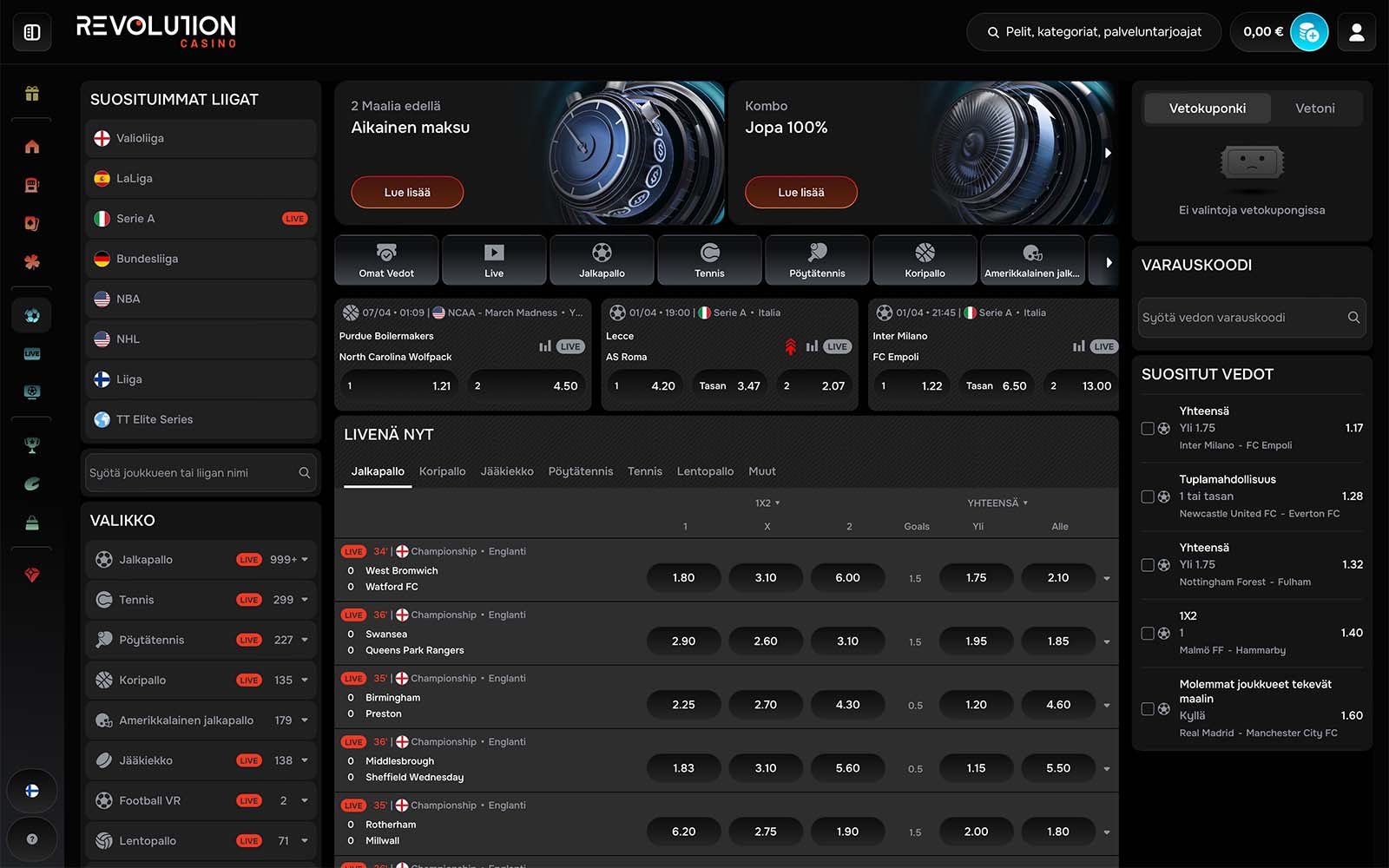Pick 1.80 odds for West Bromwich win
Image resolution: width=1389 pixels, height=868 pixels.
(683, 578)
